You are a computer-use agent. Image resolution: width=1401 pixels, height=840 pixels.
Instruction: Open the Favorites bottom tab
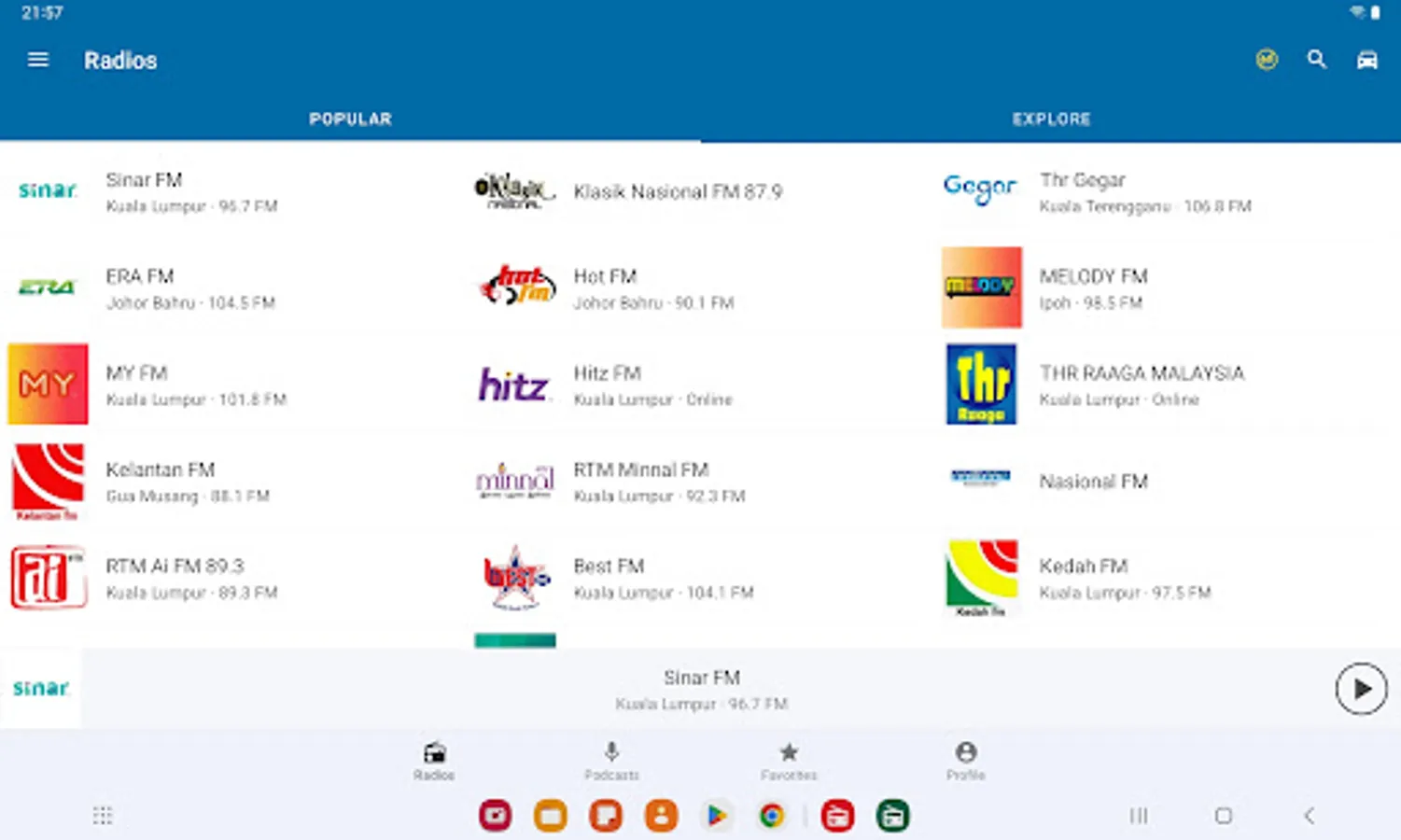tap(789, 761)
